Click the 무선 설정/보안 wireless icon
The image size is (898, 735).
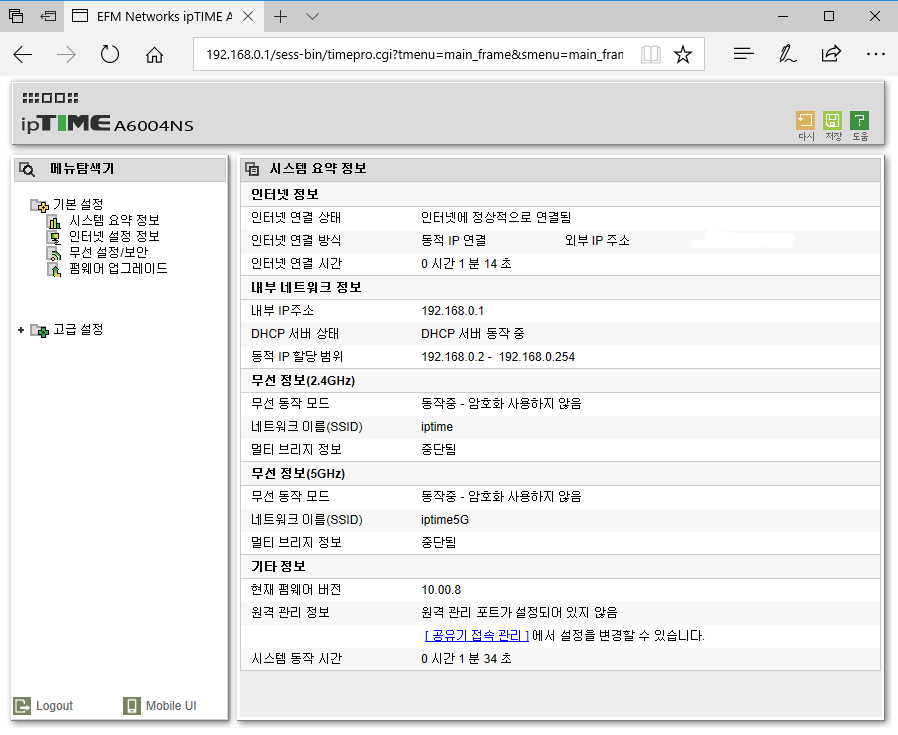54,253
